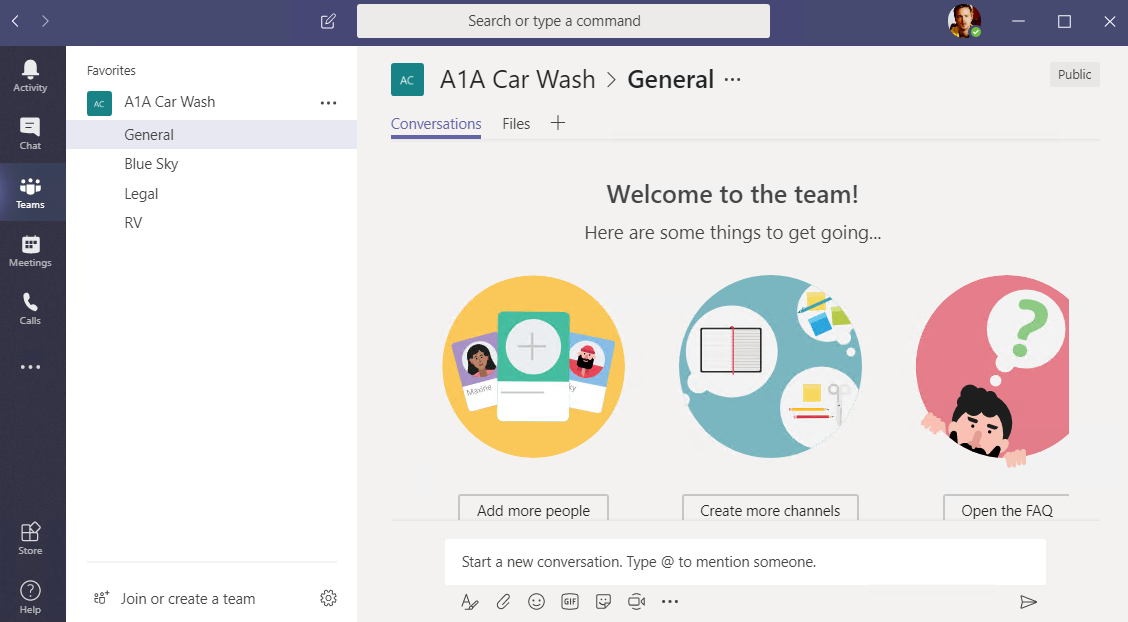The height and width of the screenshot is (622, 1128).
Task: Switch to the Conversations tab
Action: 436,124
